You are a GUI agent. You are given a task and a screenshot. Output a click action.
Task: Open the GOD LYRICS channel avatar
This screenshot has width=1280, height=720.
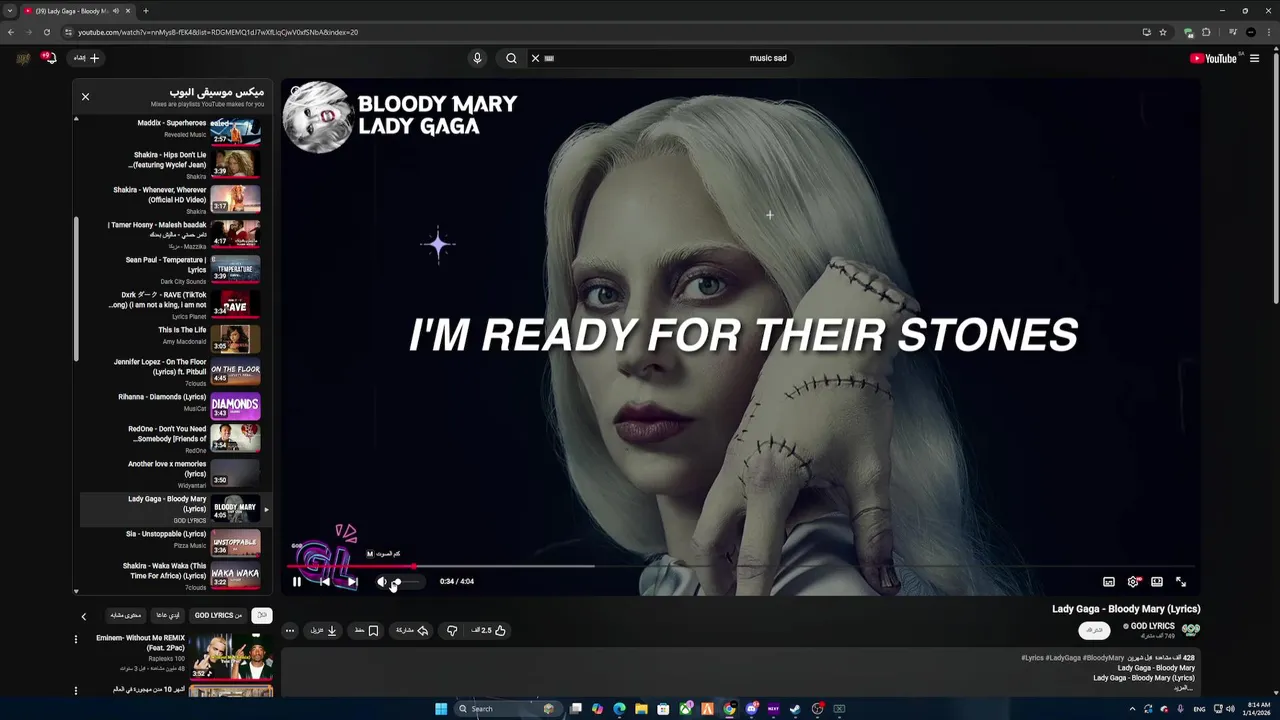tap(1191, 630)
